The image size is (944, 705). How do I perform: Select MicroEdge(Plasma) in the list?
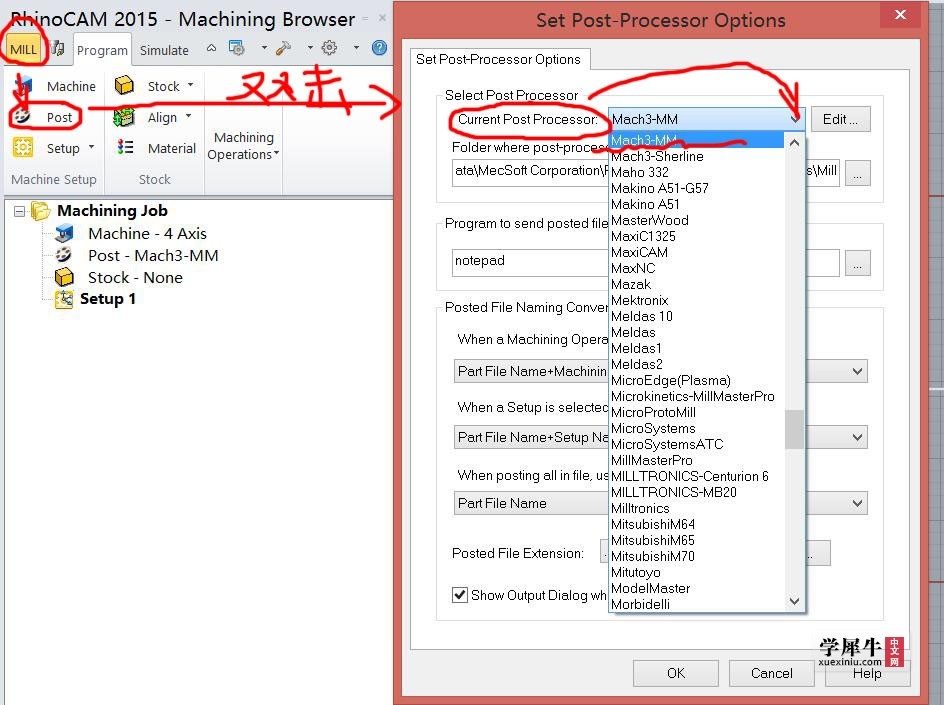pos(697,380)
